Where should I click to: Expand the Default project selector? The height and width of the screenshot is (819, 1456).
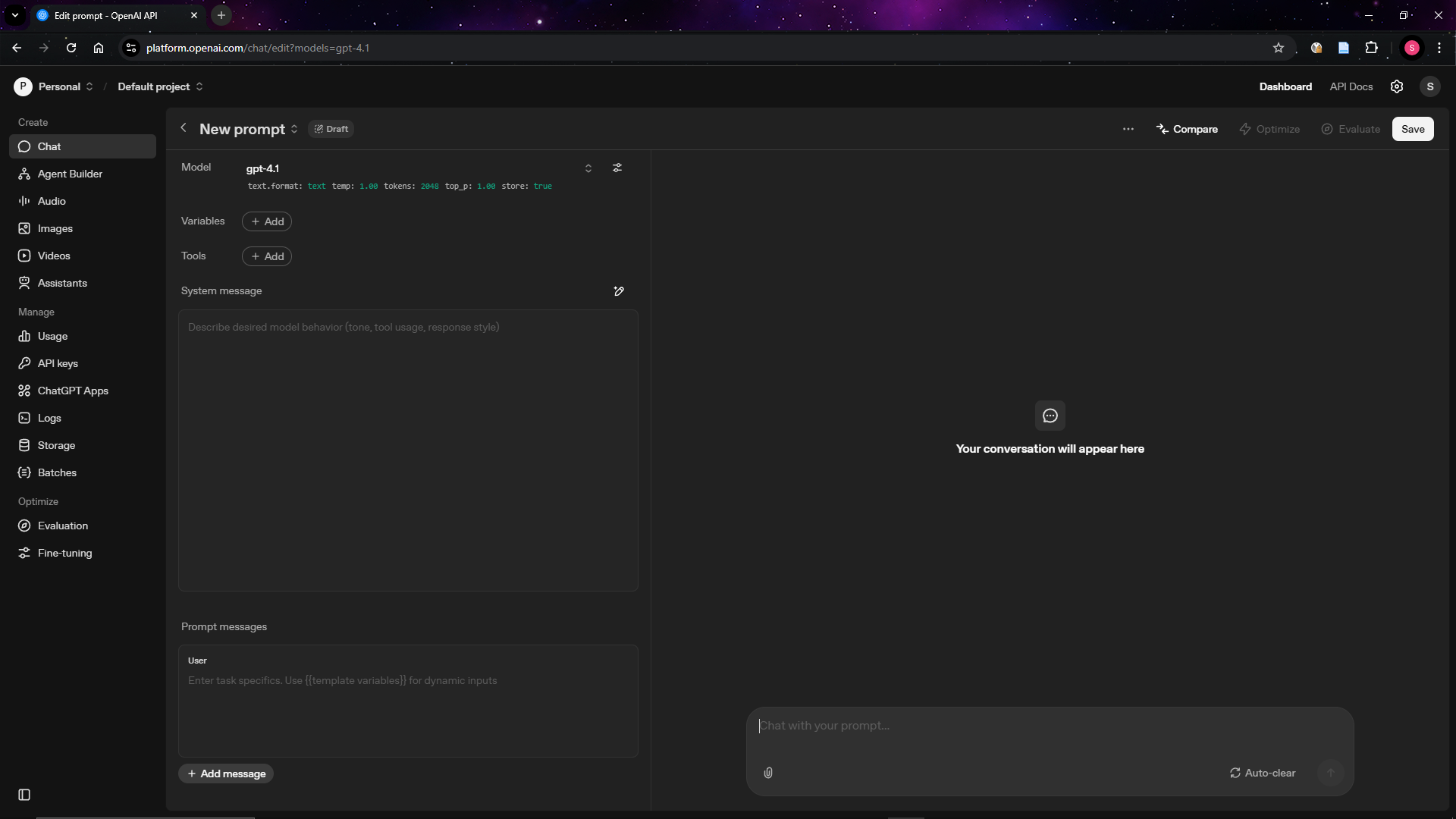point(160,86)
